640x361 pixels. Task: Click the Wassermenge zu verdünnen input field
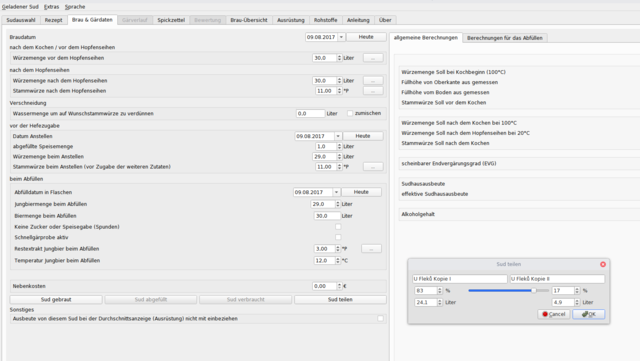pyautogui.click(x=310, y=114)
